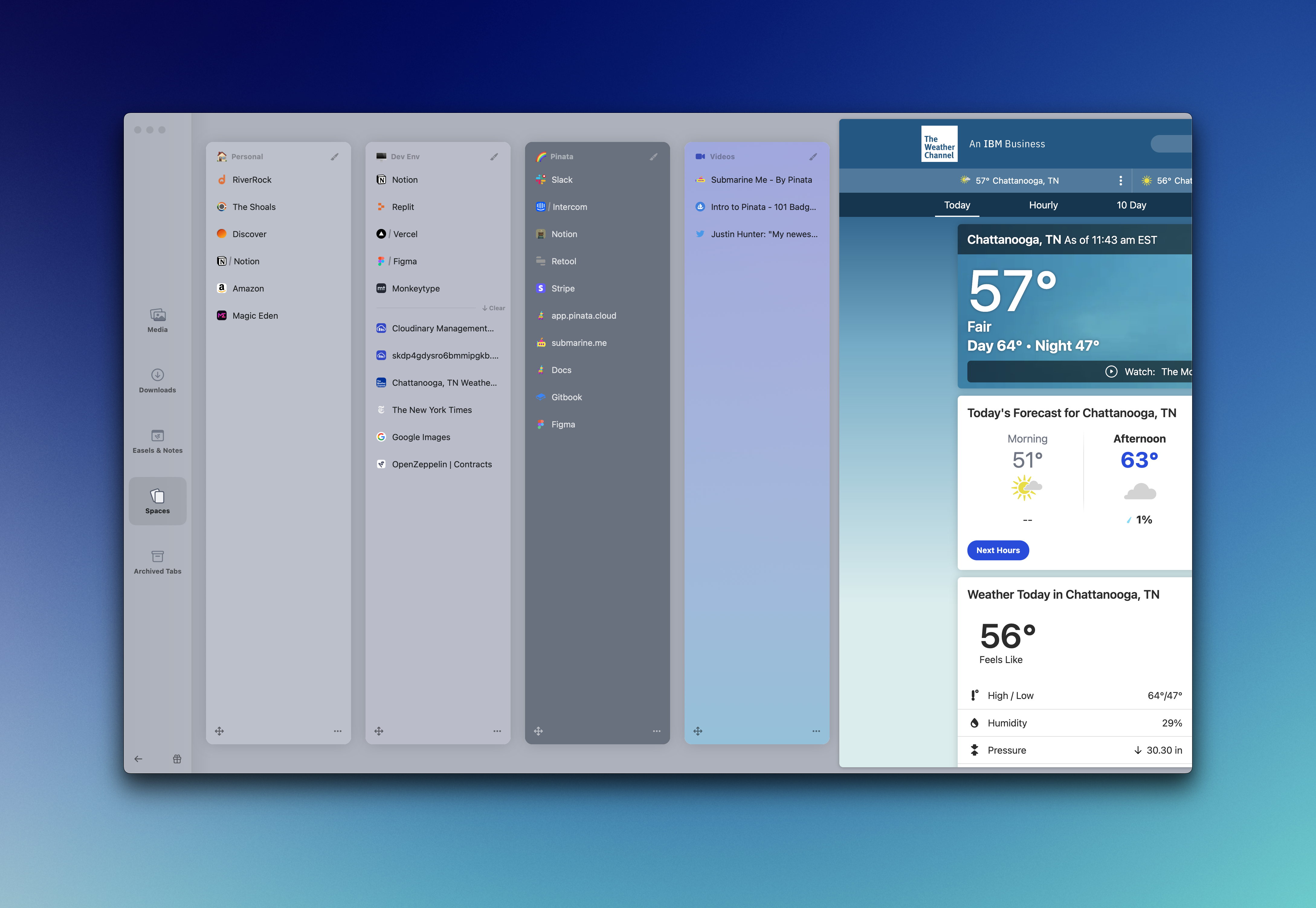Edit the Personal space with the brush icon
The width and height of the screenshot is (1316, 908).
tap(334, 156)
